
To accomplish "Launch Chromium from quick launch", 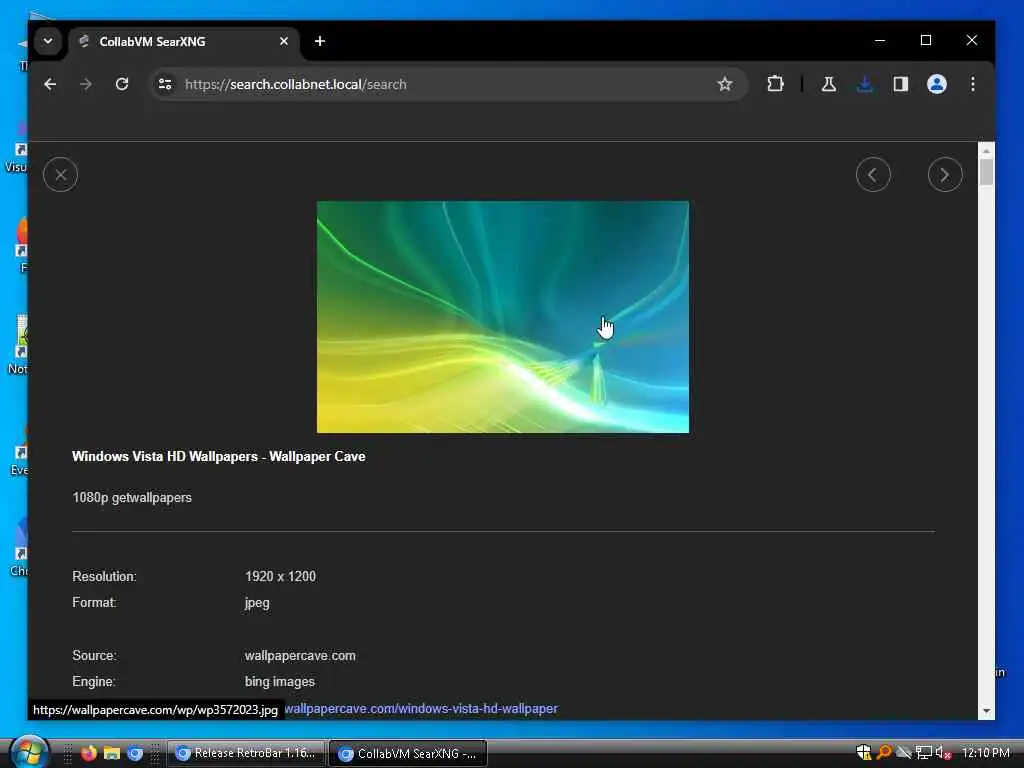I will tap(135, 753).
